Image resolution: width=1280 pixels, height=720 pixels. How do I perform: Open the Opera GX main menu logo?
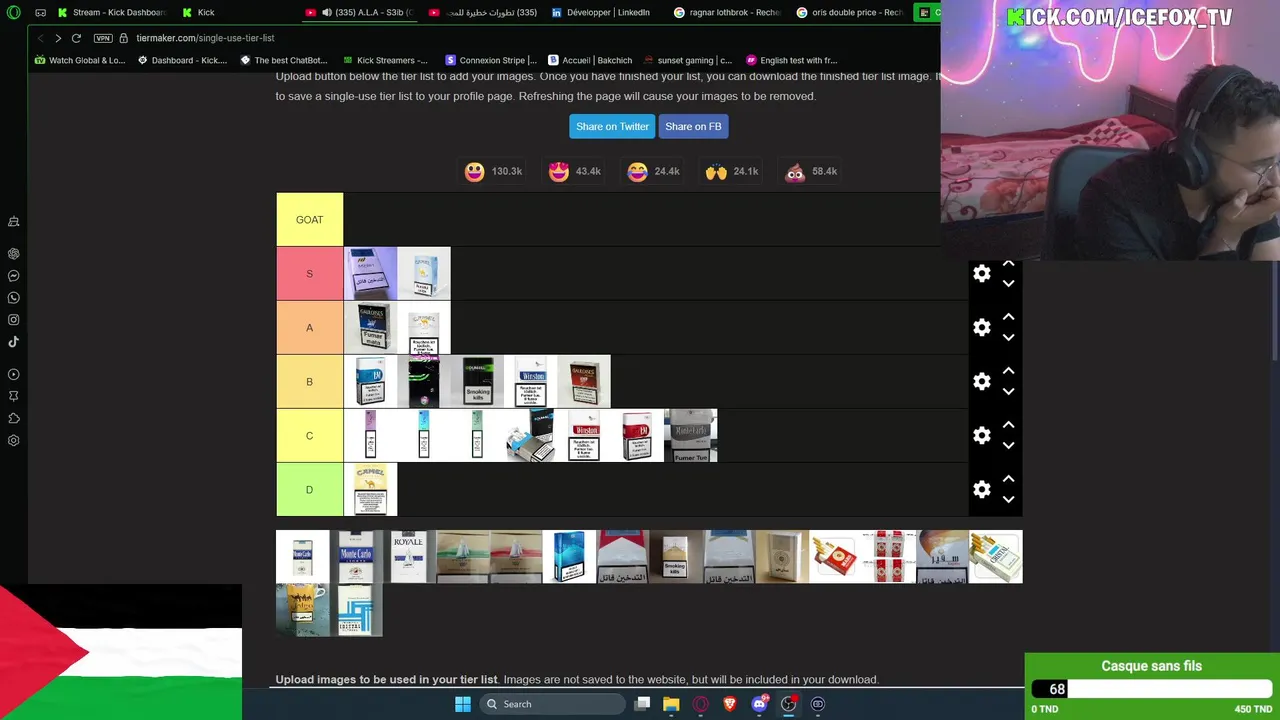[13, 12]
